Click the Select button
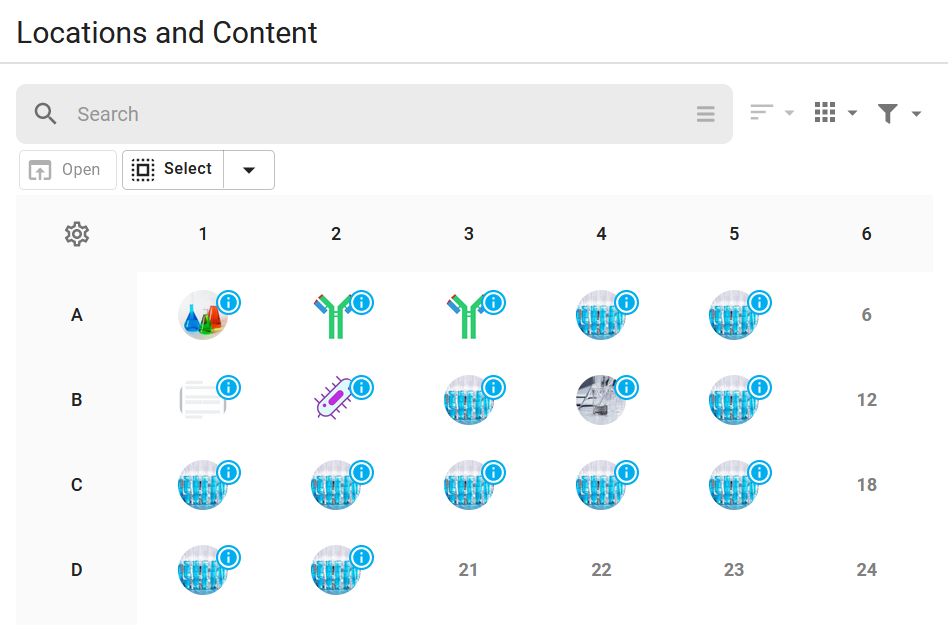This screenshot has width=948, height=625. [x=173, y=170]
